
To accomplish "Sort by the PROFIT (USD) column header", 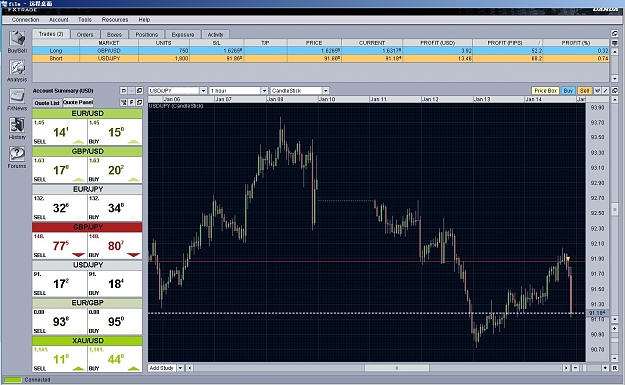I will pyautogui.click(x=437, y=43).
